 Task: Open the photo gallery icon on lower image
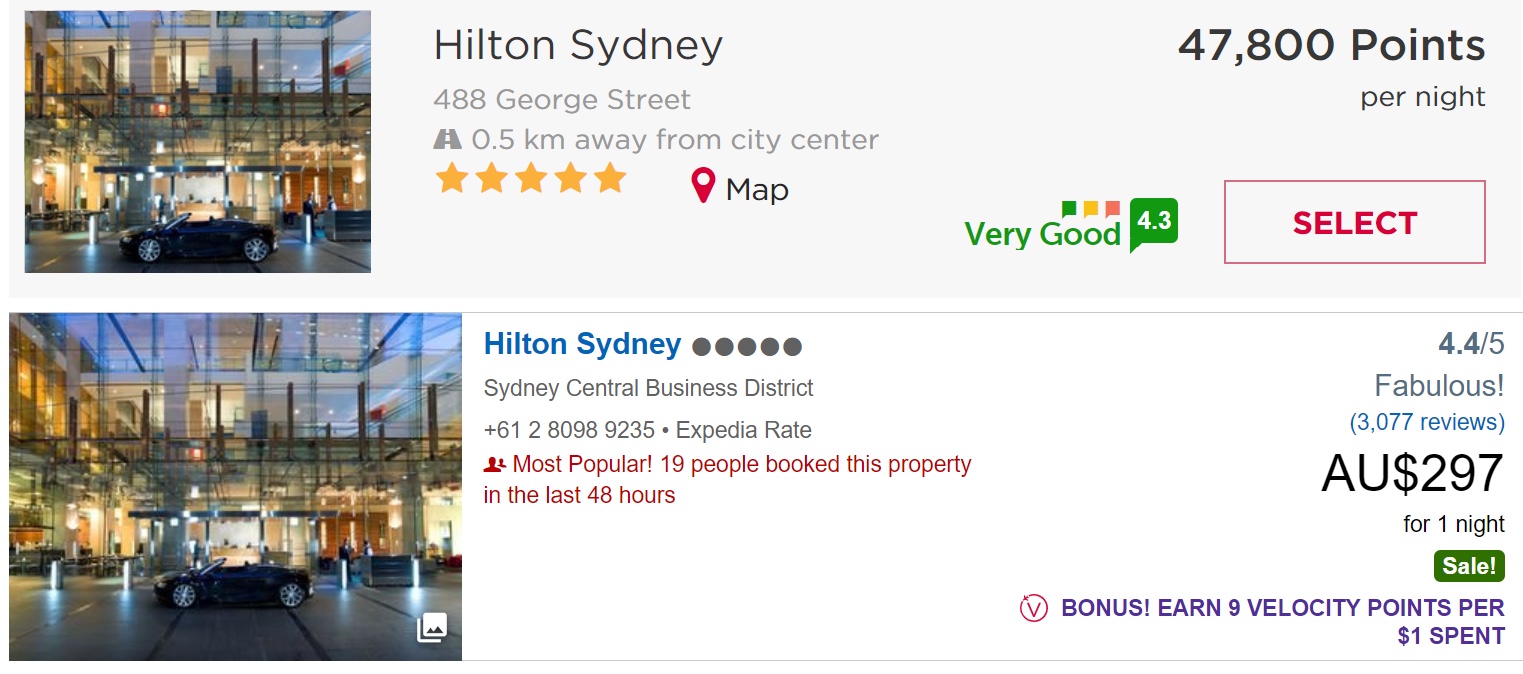click(432, 627)
